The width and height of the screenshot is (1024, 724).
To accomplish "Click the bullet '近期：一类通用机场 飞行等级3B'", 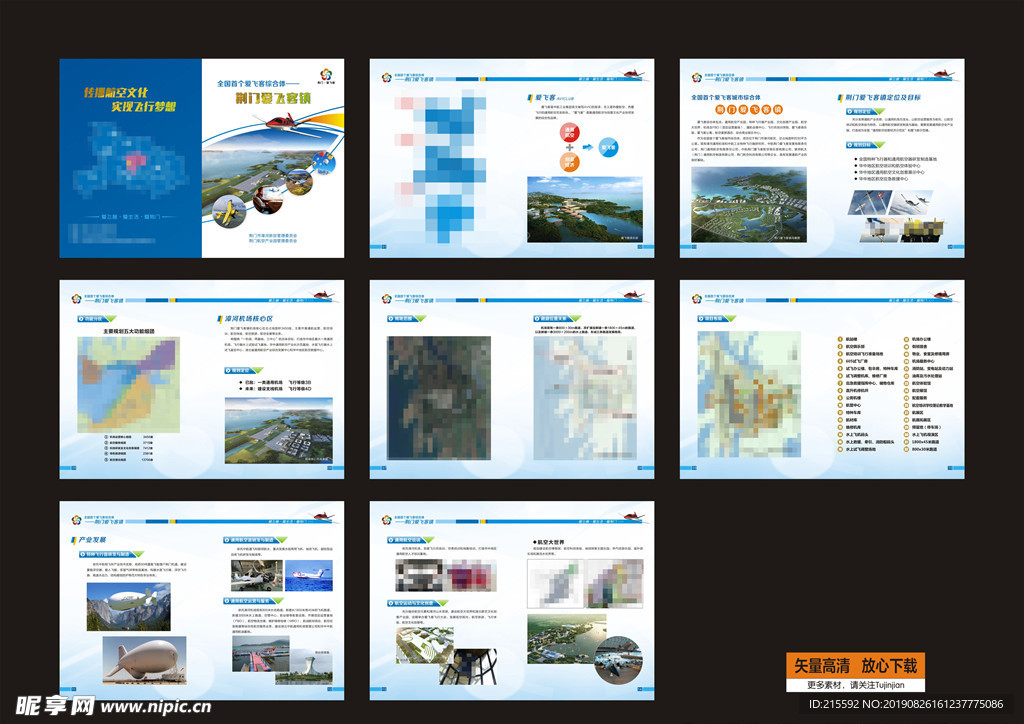I will [x=276, y=382].
